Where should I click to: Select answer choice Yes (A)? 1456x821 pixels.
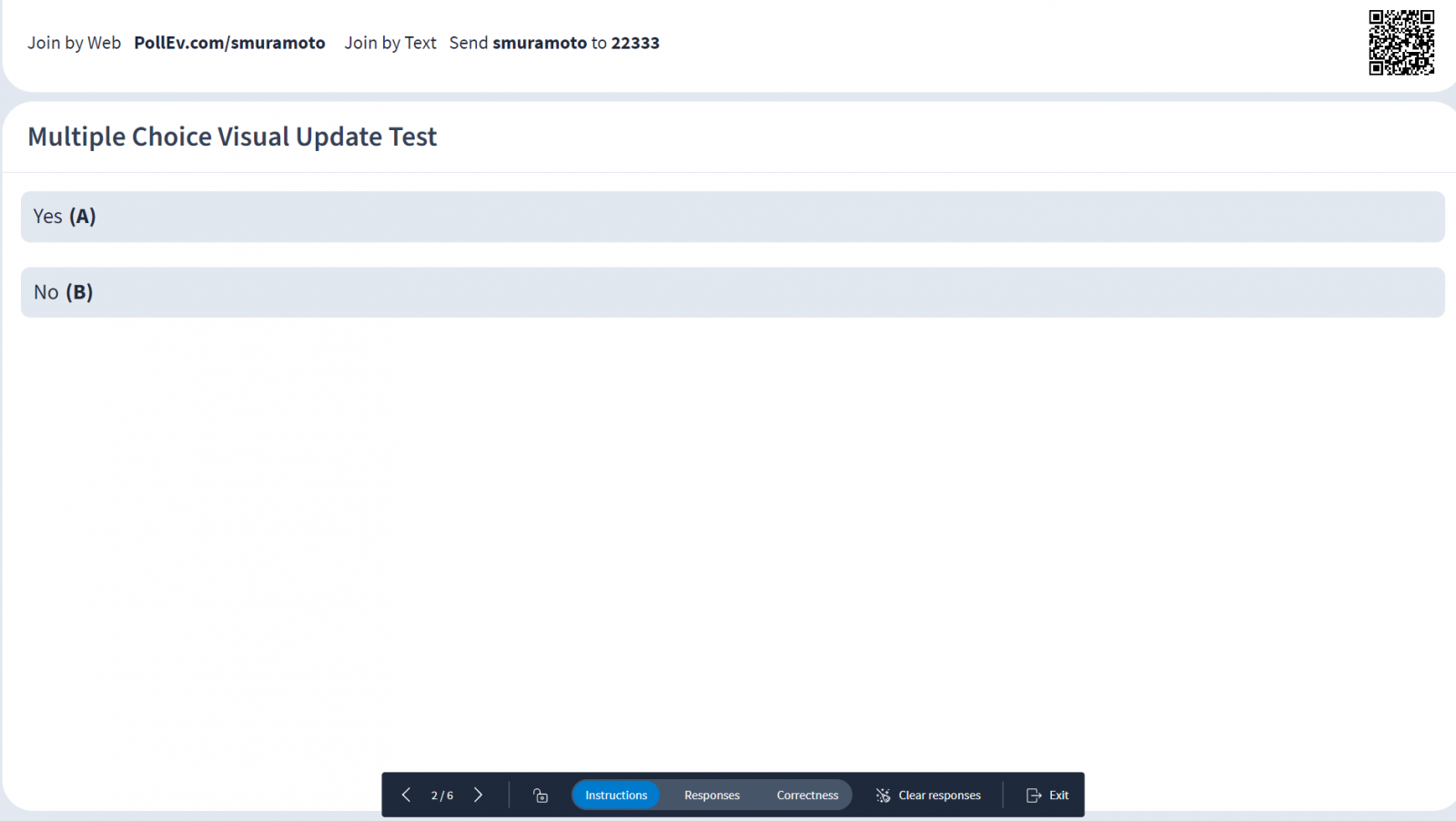point(728,217)
